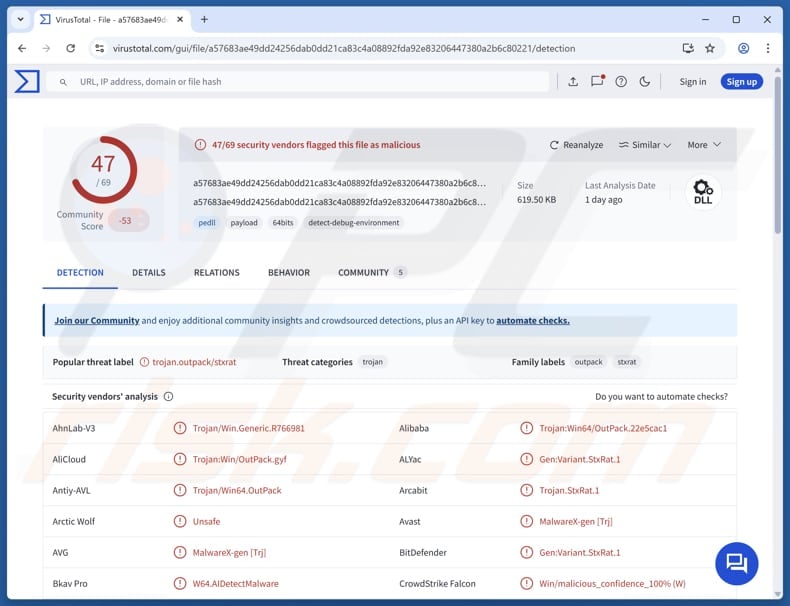This screenshot has height=606, width=790.
Task: Click the ALYac detection warning icon
Action: 526,459
